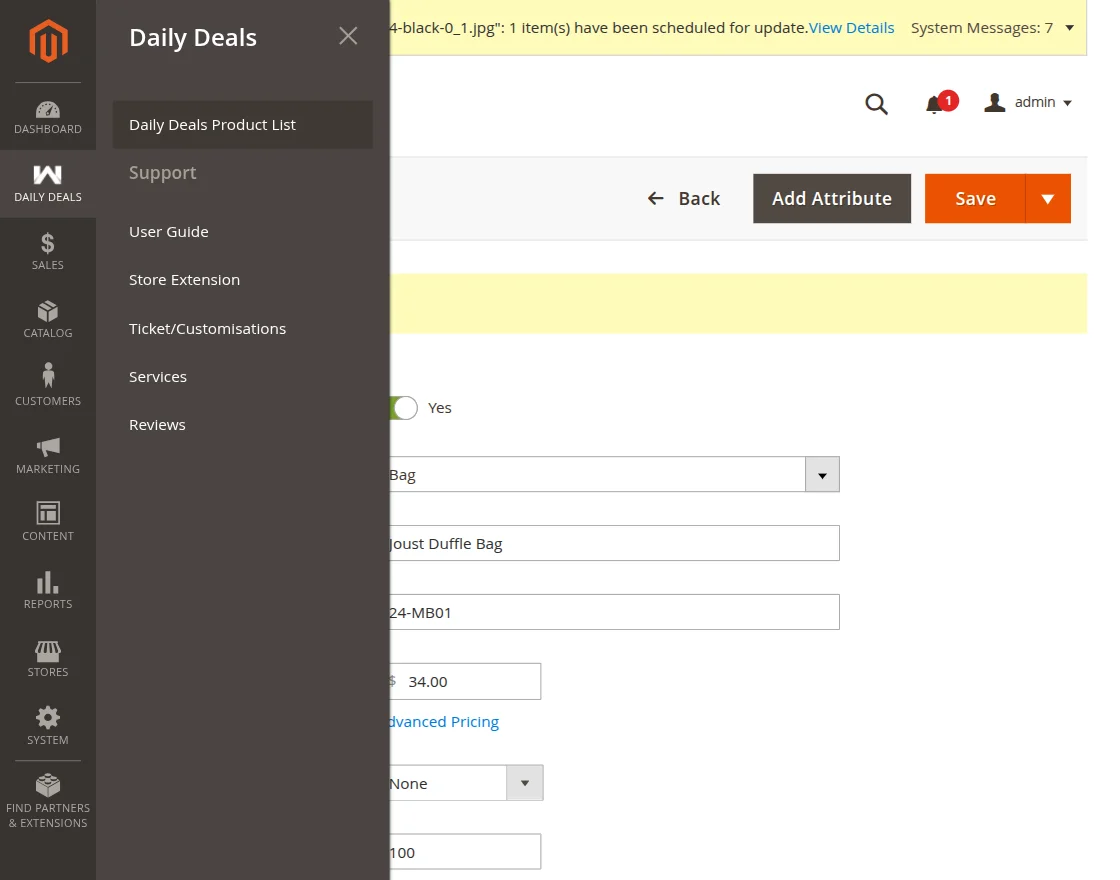Open the Advanced Pricing link
The height and width of the screenshot is (880, 1120).
(441, 721)
